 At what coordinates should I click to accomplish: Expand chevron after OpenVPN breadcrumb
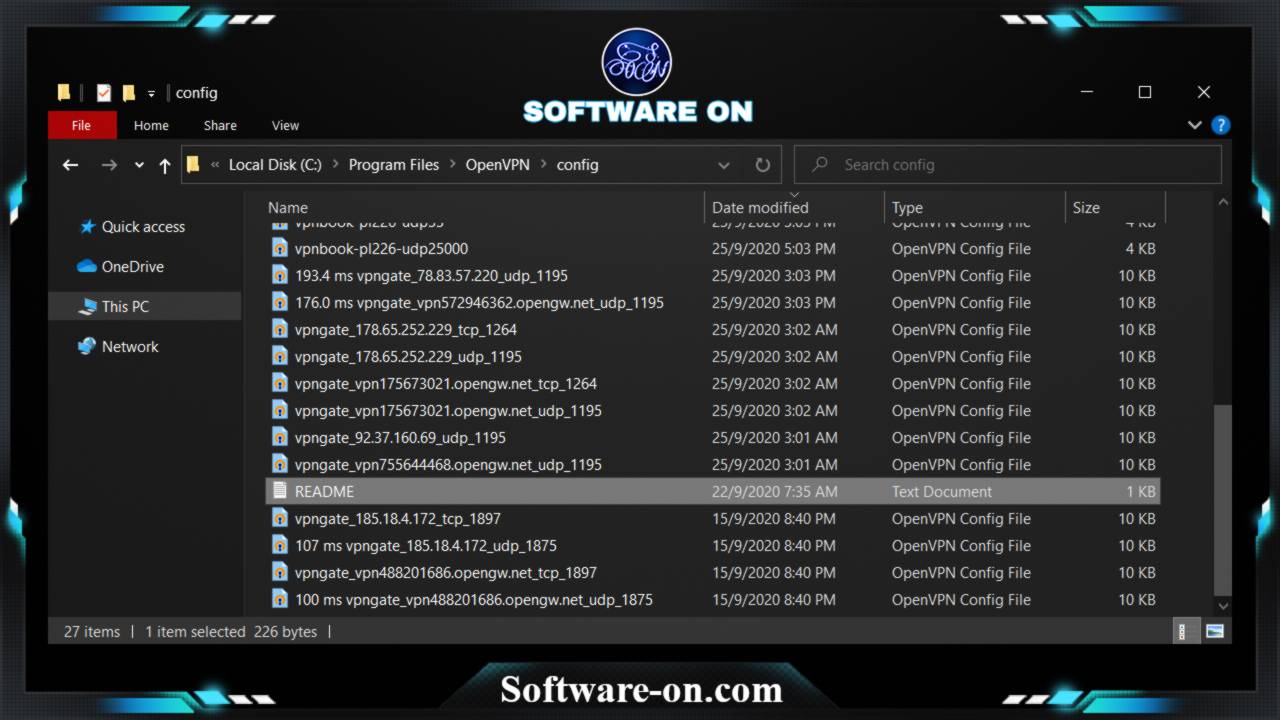click(x=543, y=165)
